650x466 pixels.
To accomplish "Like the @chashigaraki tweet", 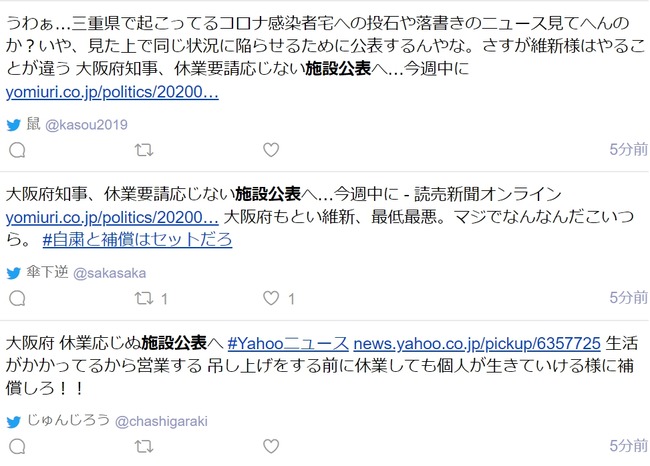I will point(271,447).
